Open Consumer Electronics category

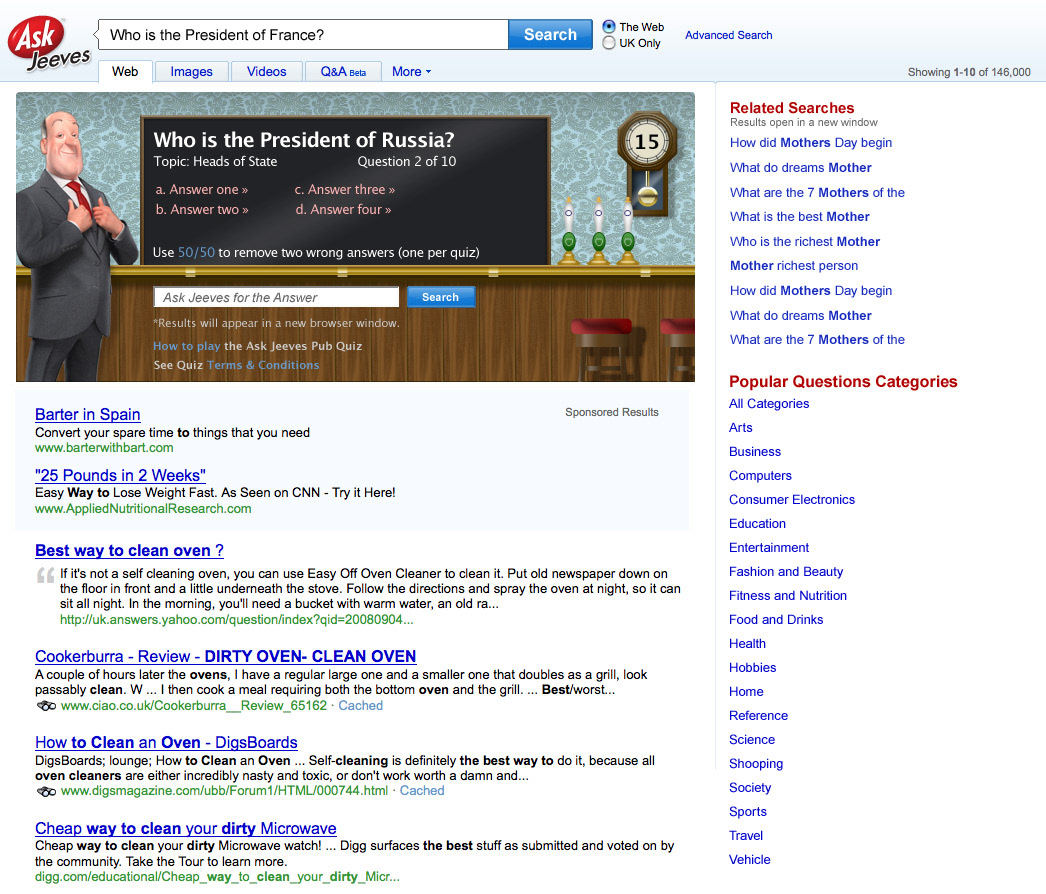tap(791, 500)
